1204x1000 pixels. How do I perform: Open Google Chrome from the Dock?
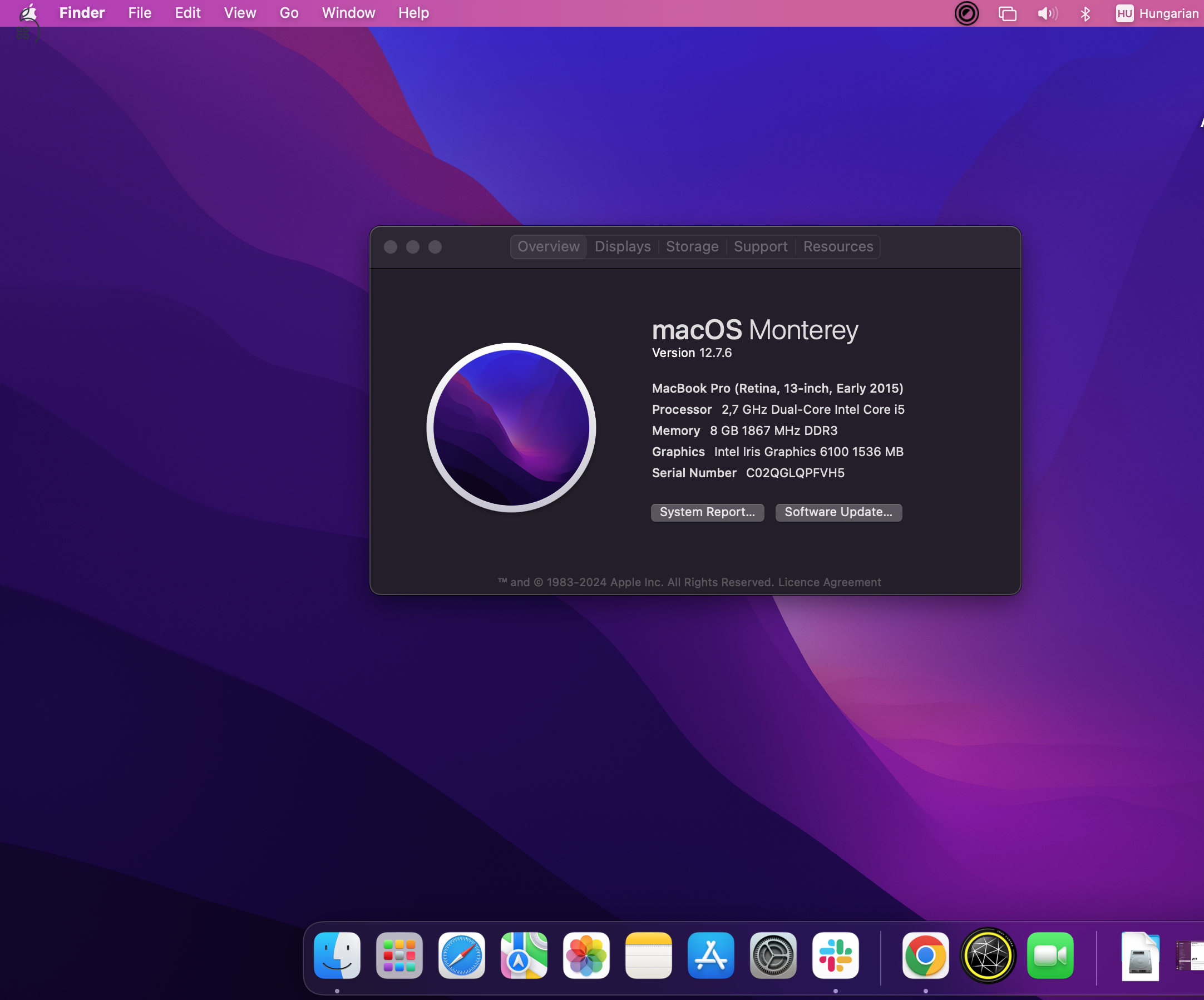(x=926, y=956)
